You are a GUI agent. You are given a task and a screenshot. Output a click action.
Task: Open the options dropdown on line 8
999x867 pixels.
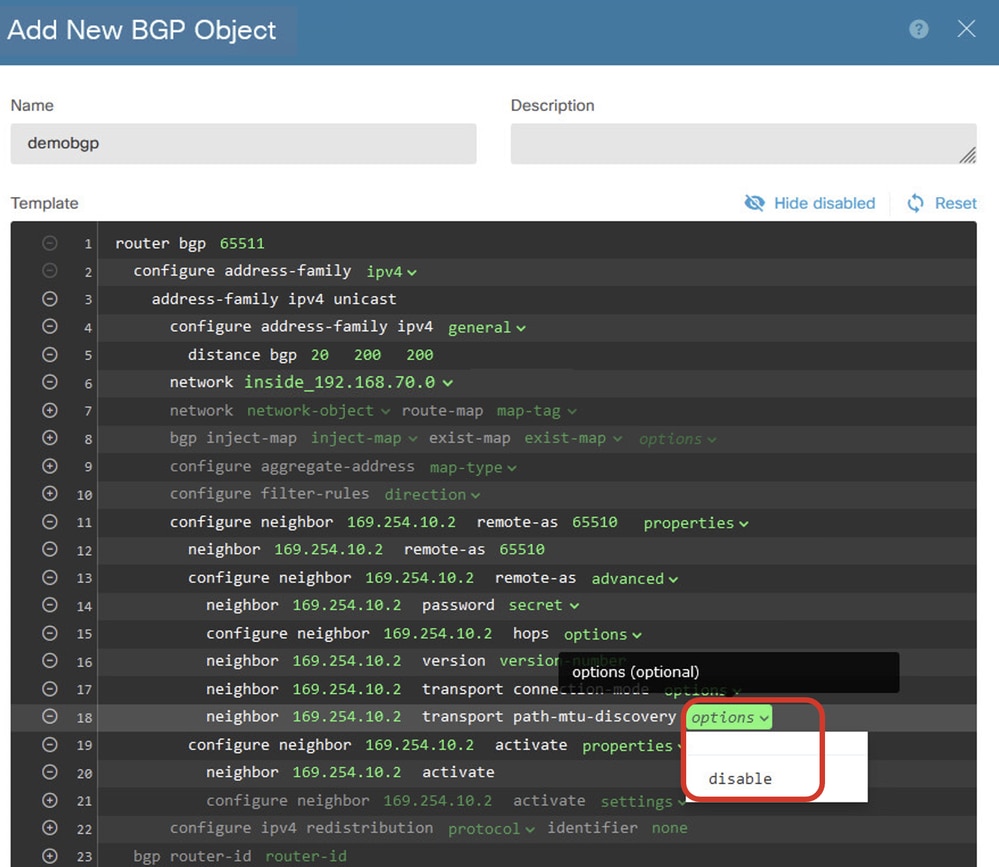tap(677, 439)
